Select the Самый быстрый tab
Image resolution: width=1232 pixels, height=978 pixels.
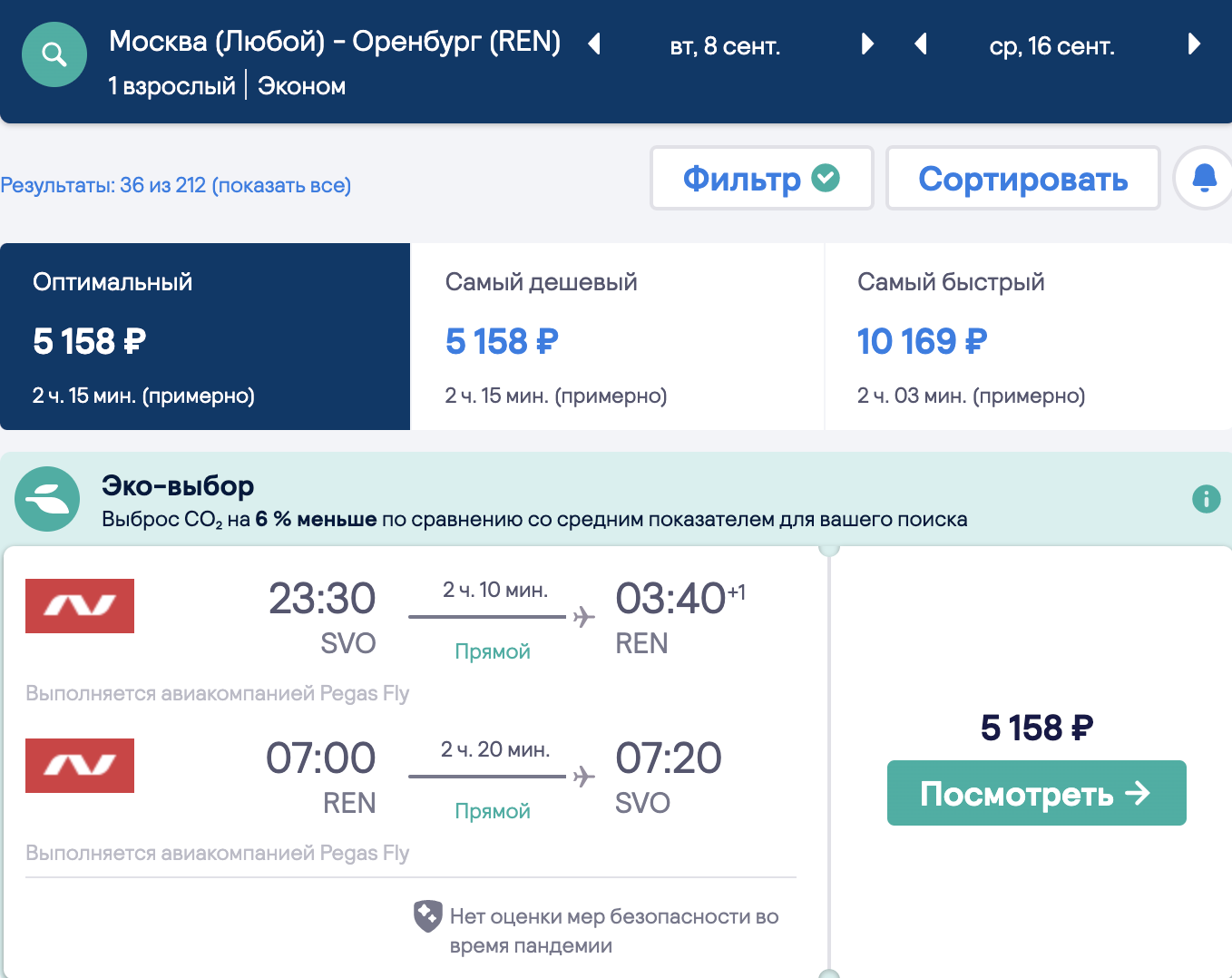[1027, 337]
